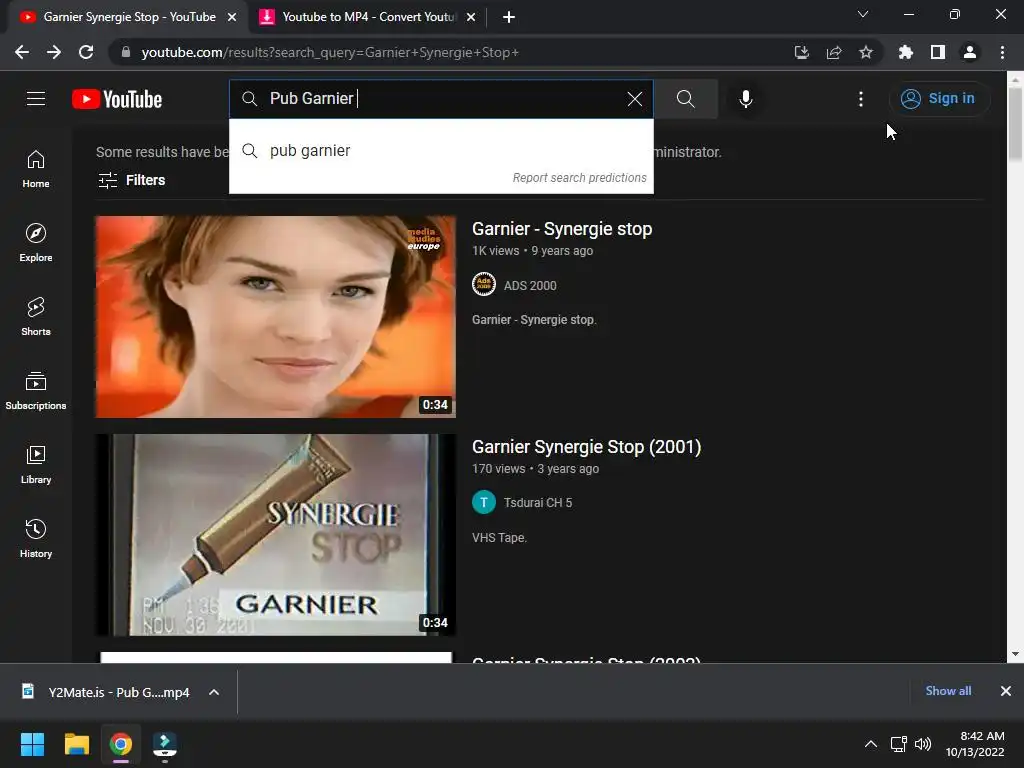Click the Chrome taskbar icon
Screen dimensions: 1024x768
pyautogui.click(x=121, y=744)
